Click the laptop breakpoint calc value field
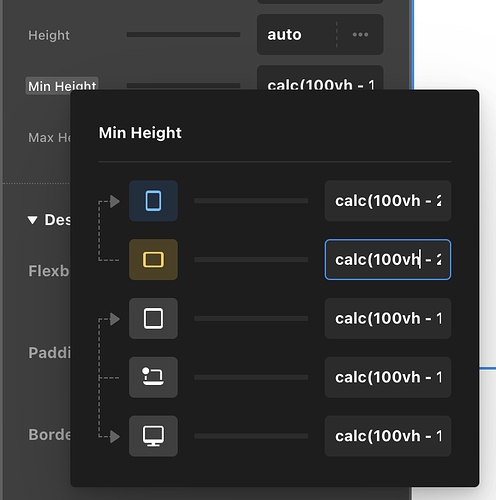 [388, 377]
